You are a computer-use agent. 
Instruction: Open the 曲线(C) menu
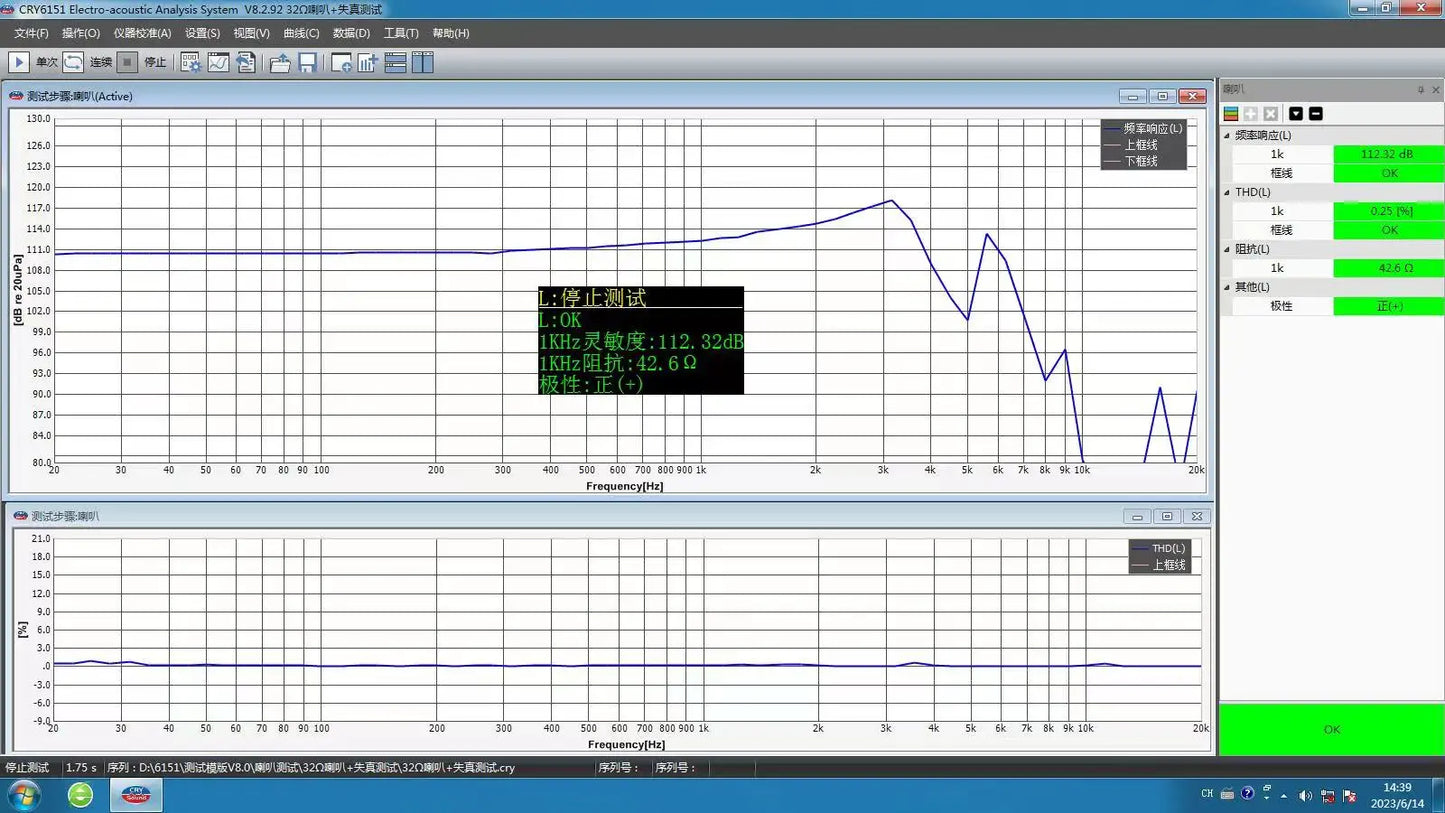(x=301, y=33)
